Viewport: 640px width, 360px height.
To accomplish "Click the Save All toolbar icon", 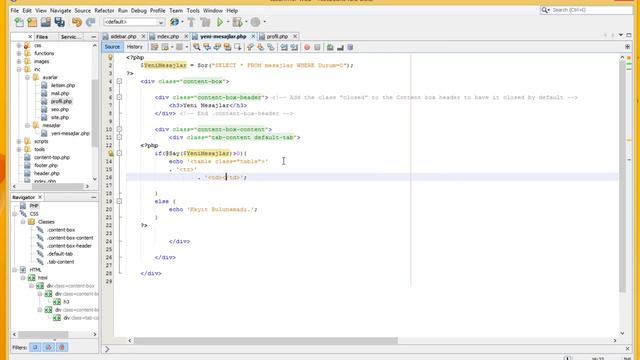I will point(60,22).
